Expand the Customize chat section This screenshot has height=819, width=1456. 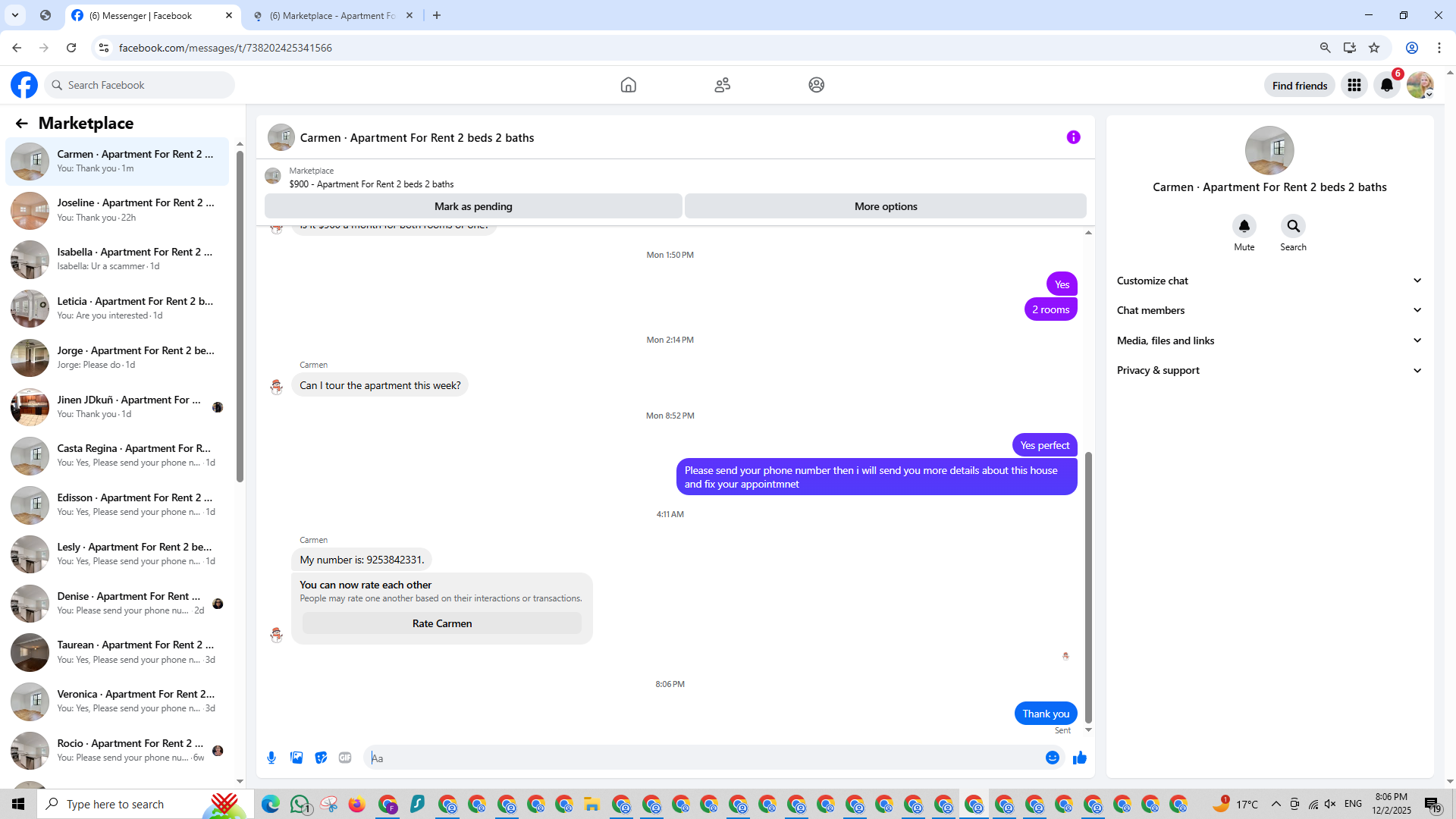coord(1269,281)
